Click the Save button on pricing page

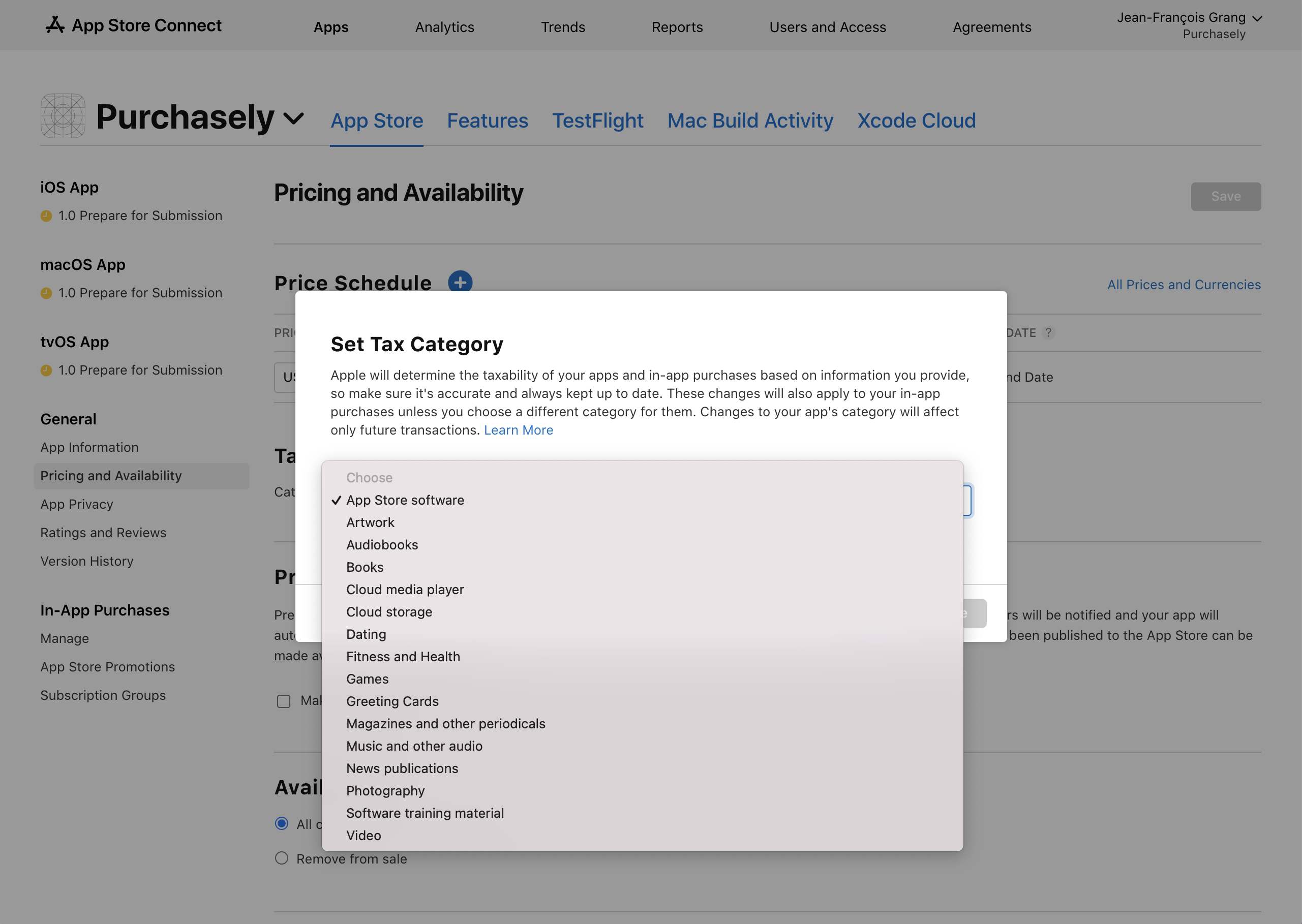pos(1225,196)
